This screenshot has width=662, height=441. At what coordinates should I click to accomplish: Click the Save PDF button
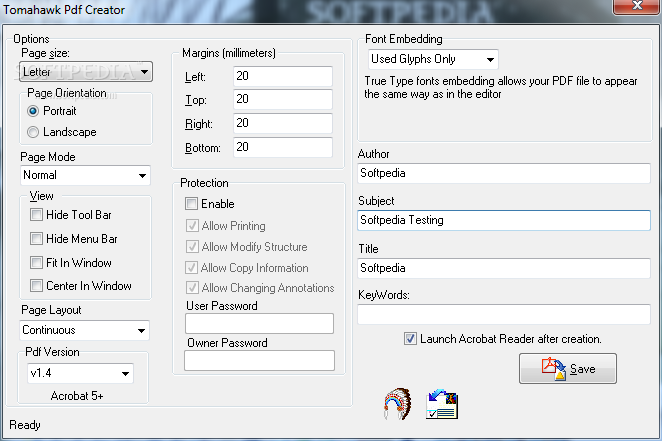pyautogui.click(x=567, y=368)
